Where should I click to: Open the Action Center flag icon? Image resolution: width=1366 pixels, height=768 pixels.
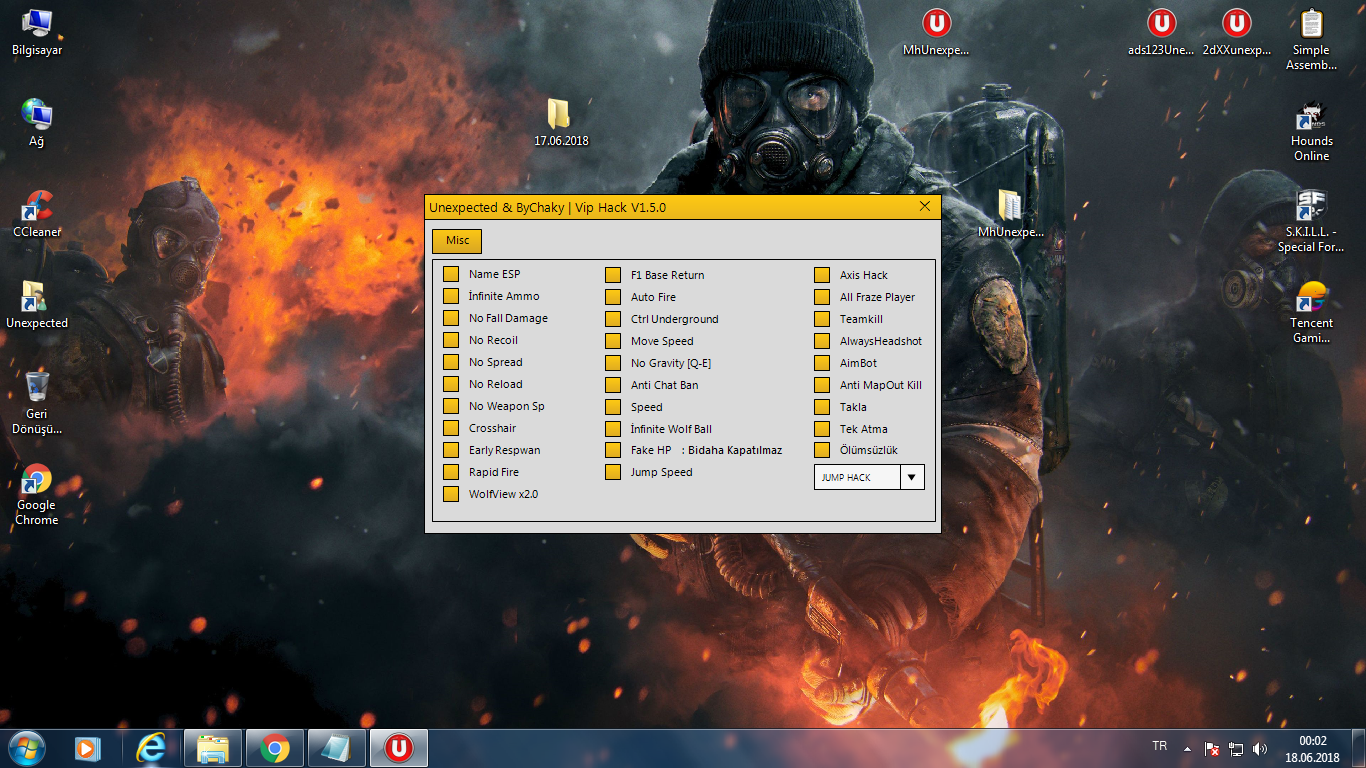coord(1212,748)
